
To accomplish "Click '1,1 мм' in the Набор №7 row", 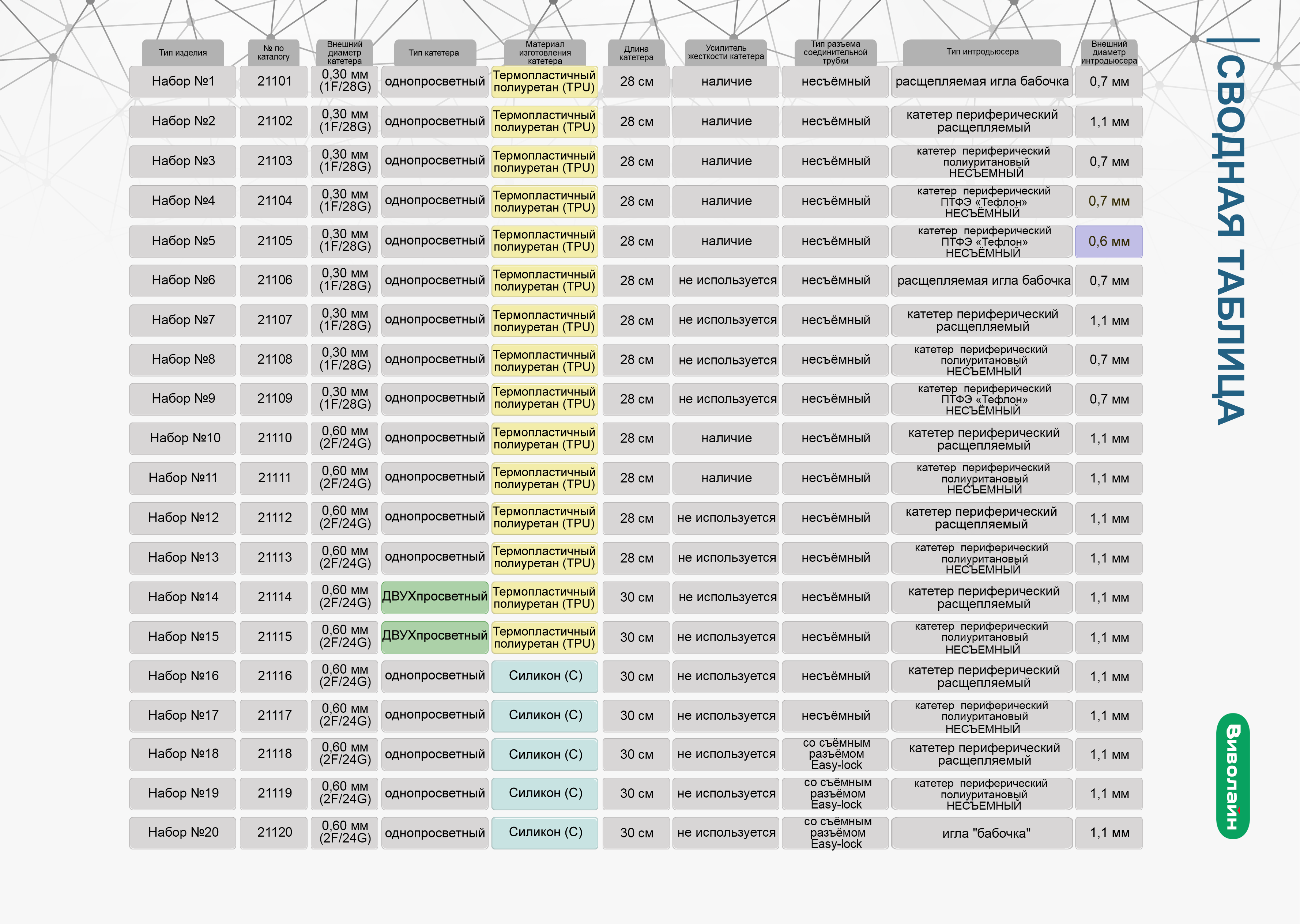I will [x=1109, y=320].
